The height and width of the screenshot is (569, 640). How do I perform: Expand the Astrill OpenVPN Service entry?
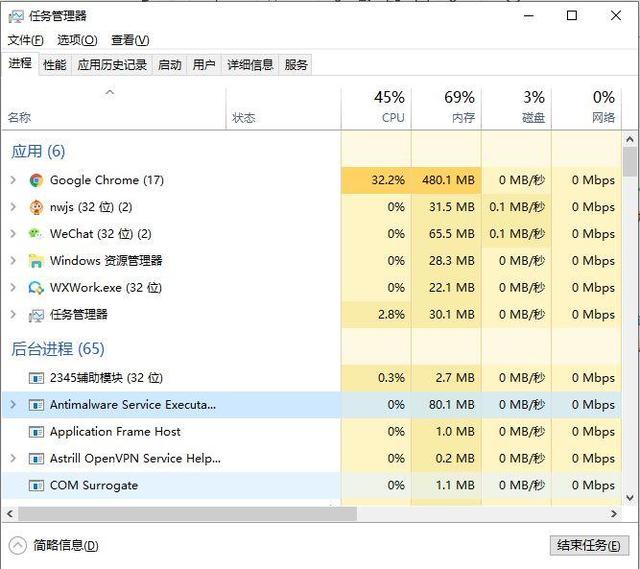tap(13, 459)
